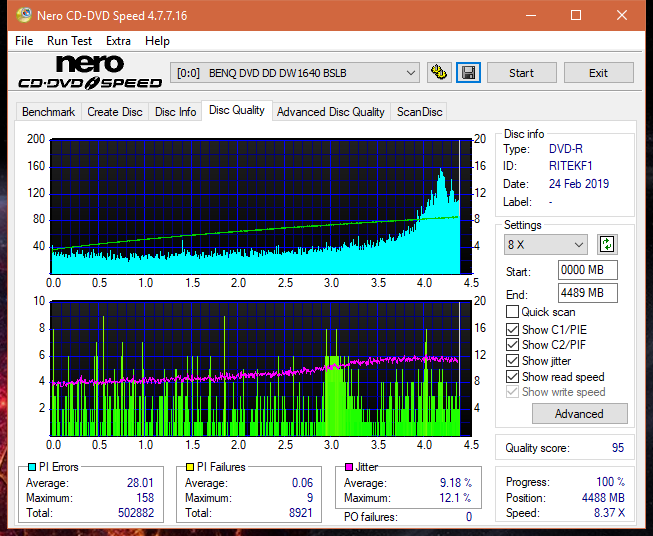
Task: Open the Advanced settings button
Action: 579,414
